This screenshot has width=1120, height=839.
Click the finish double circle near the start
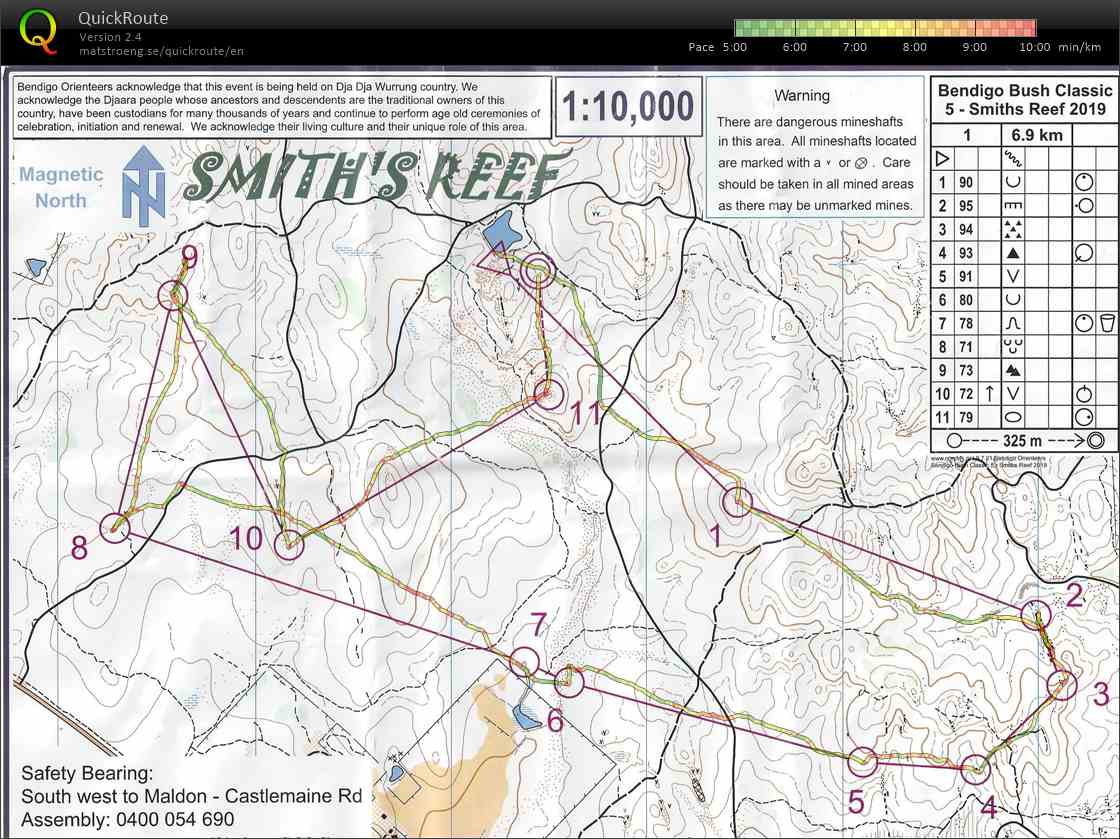[x=539, y=269]
